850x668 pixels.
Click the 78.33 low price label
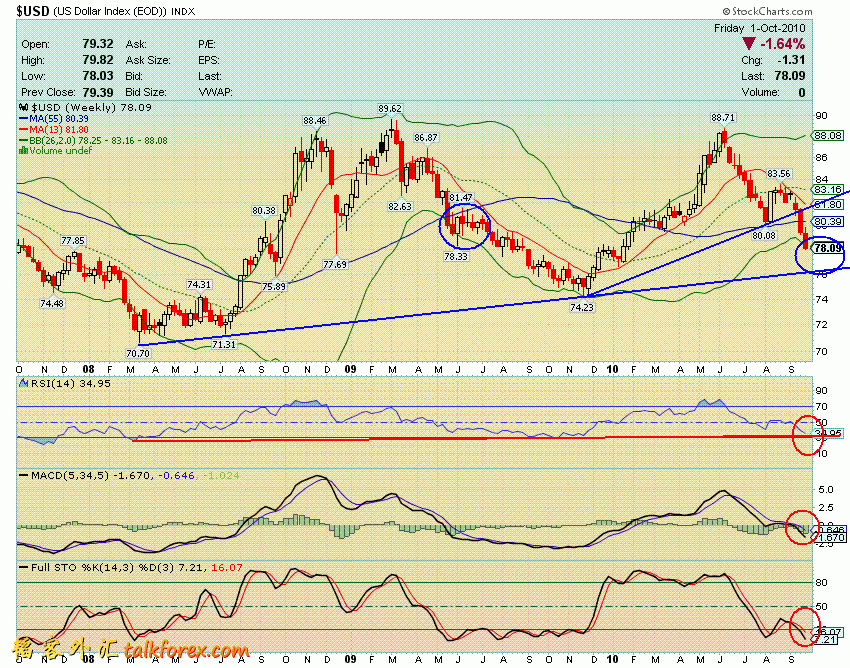pyautogui.click(x=455, y=256)
